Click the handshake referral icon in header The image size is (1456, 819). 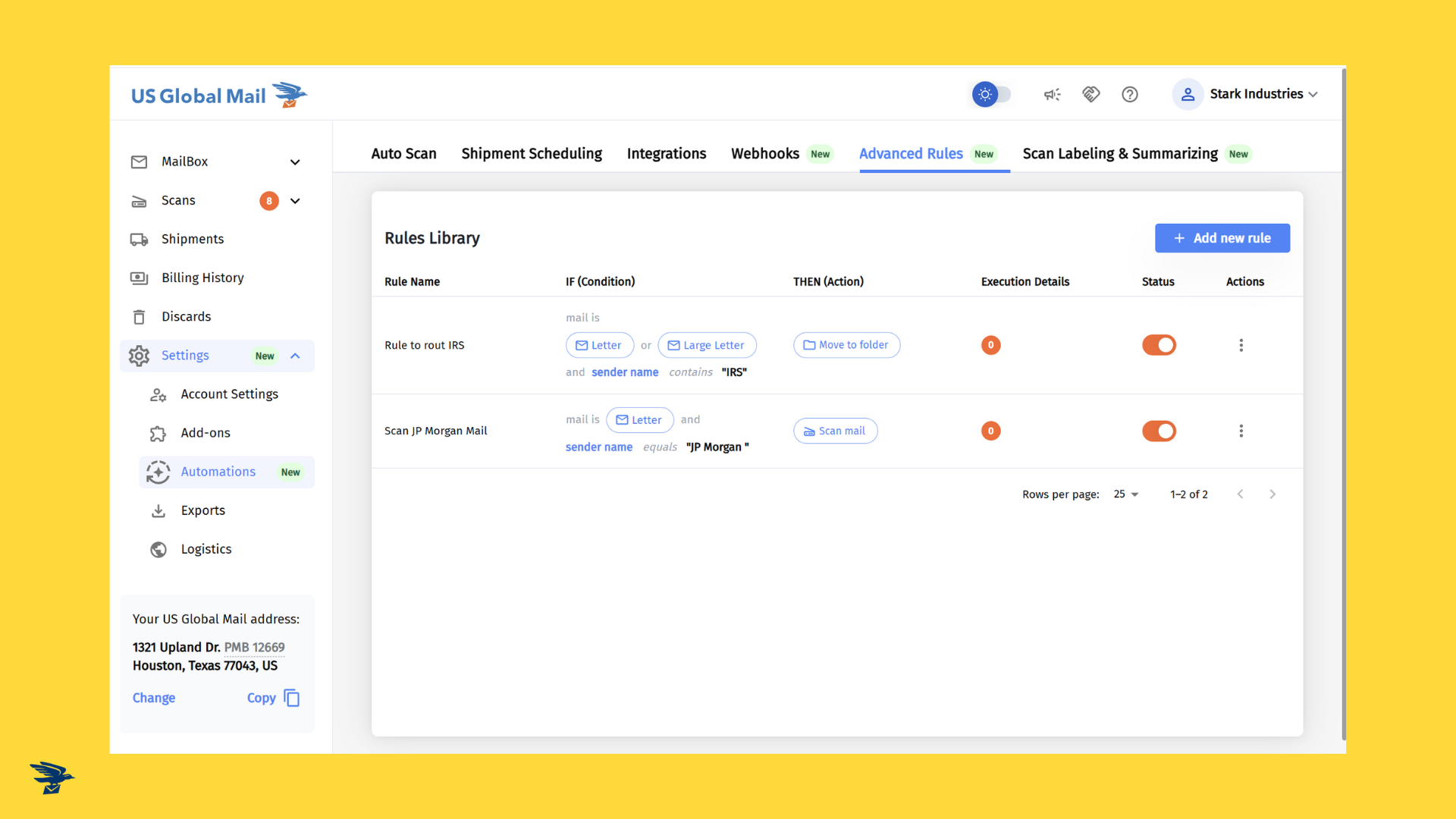click(1090, 95)
